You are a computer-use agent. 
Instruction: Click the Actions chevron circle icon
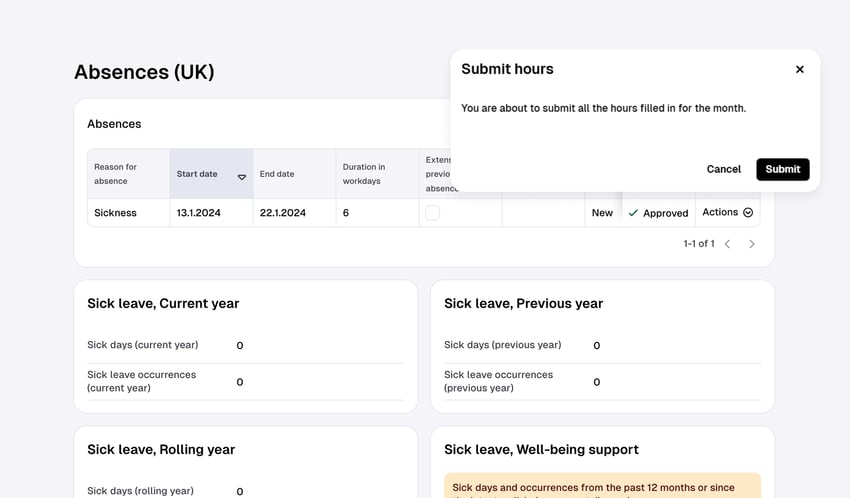pos(748,212)
